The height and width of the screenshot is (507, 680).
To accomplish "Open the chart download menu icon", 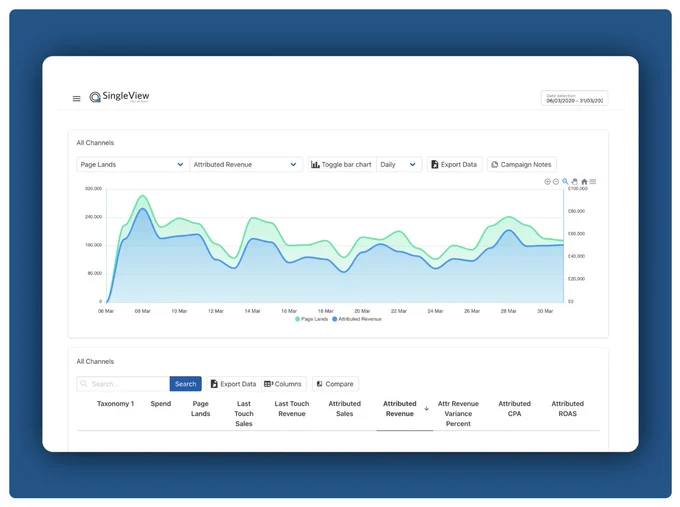I will coord(593,182).
